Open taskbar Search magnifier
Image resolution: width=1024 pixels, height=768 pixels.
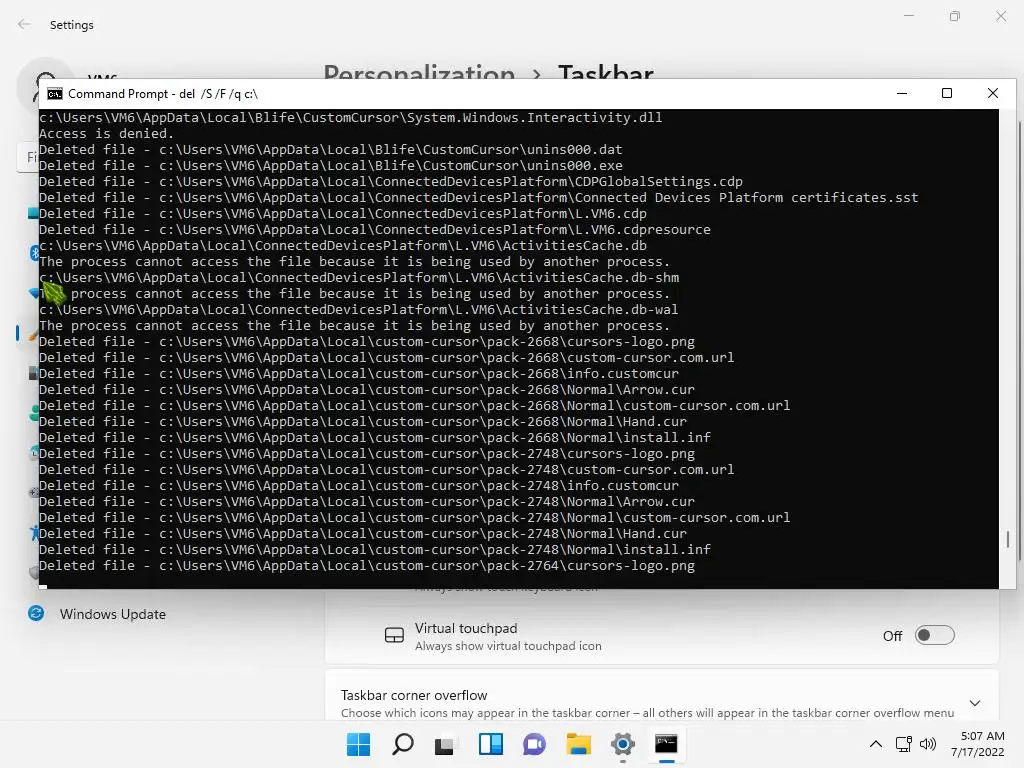tap(402, 744)
